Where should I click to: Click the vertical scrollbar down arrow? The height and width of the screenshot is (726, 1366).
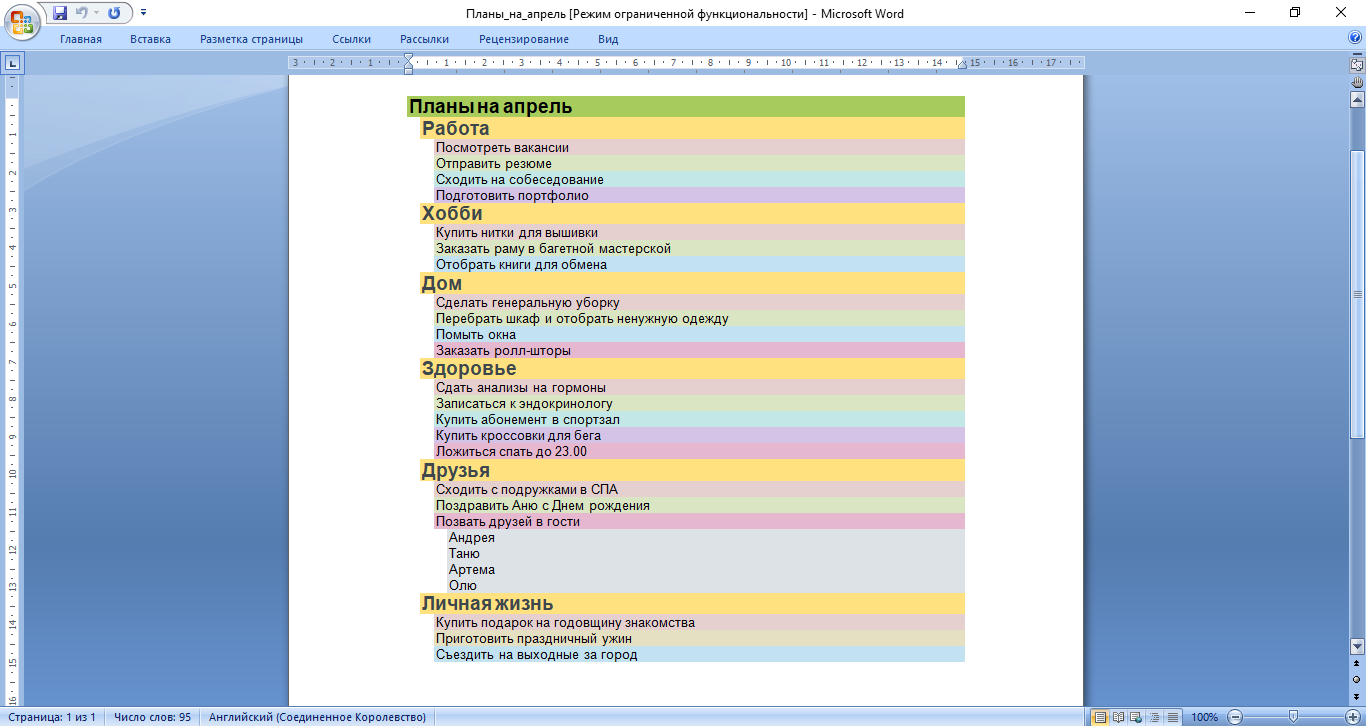pyautogui.click(x=1357, y=646)
